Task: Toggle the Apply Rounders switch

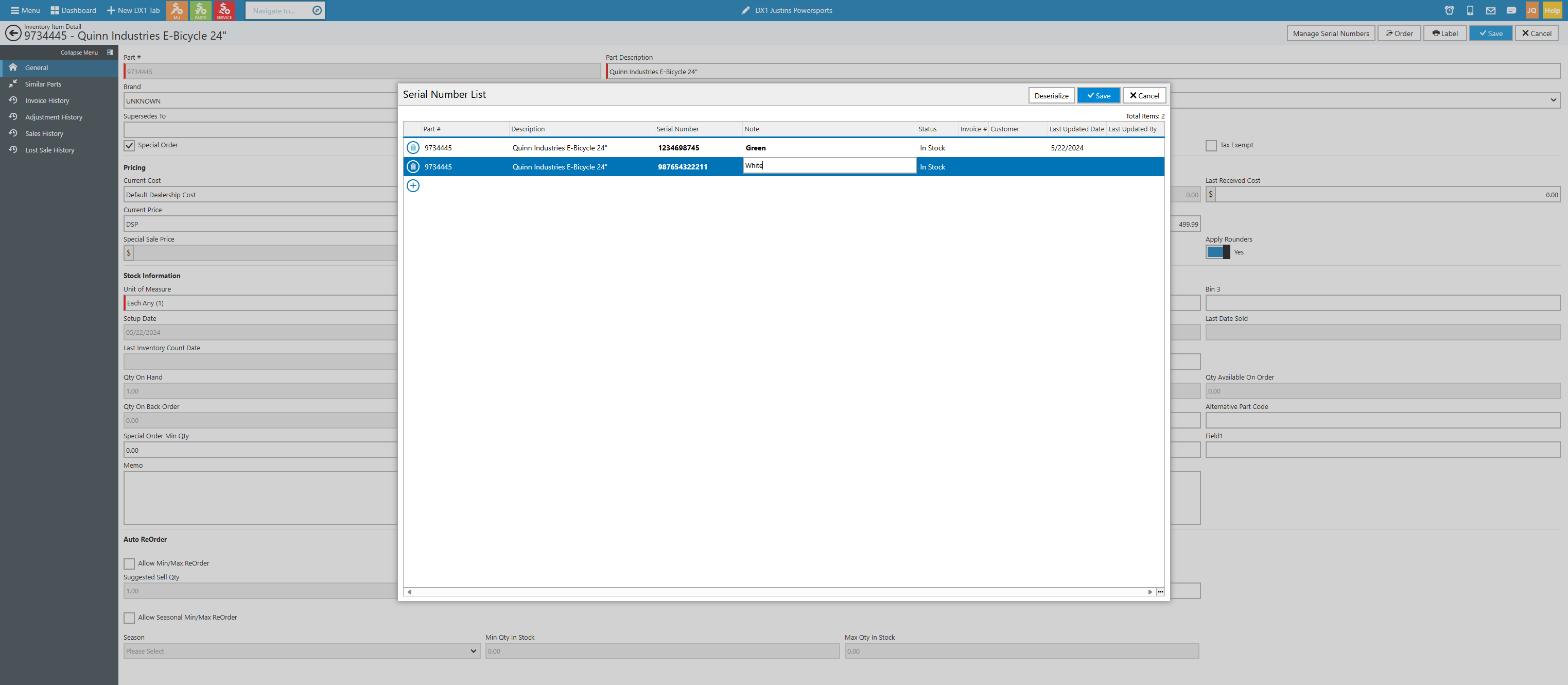Action: (1217, 252)
